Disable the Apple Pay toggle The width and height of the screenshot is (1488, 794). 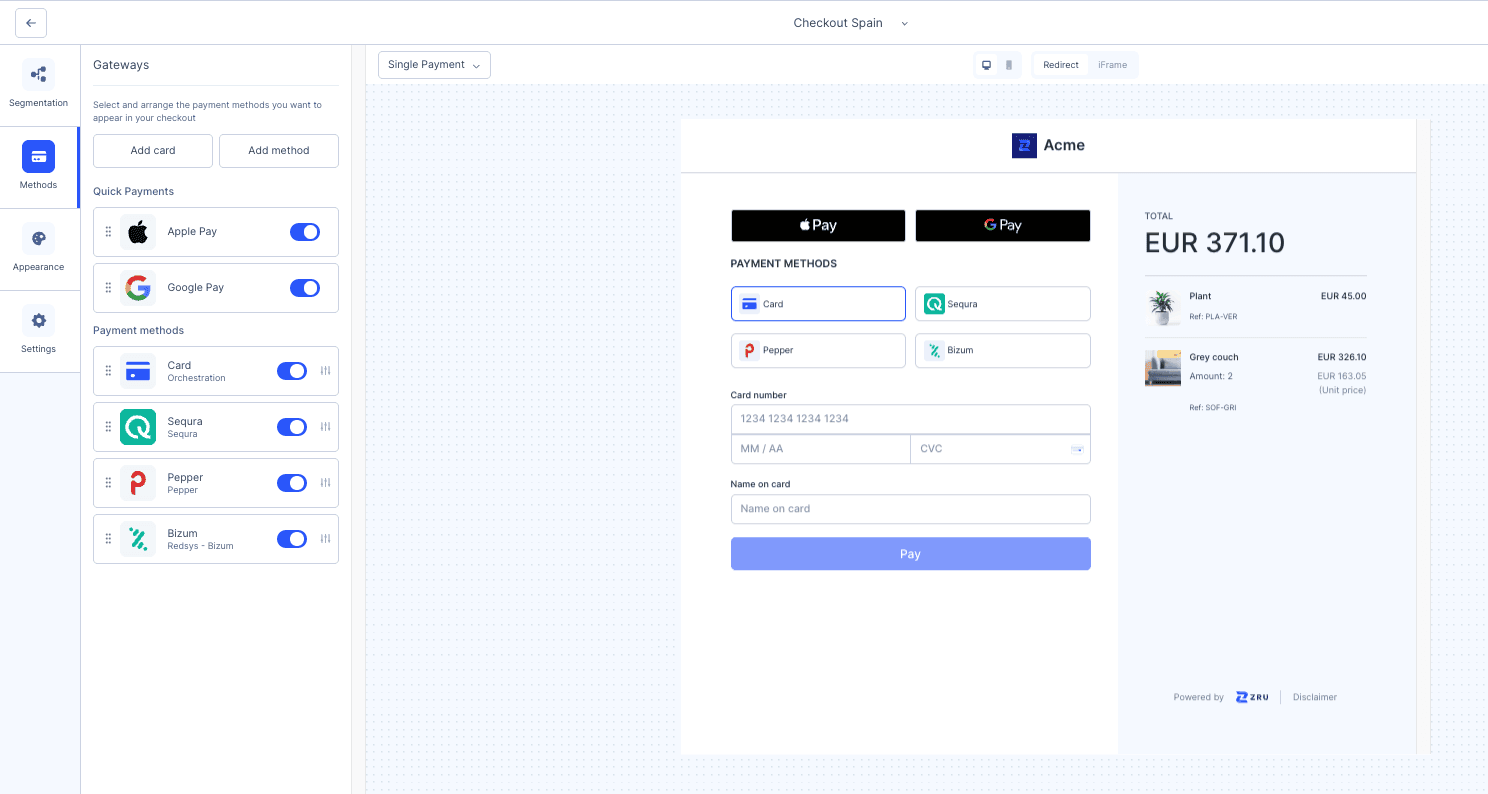[x=304, y=231]
